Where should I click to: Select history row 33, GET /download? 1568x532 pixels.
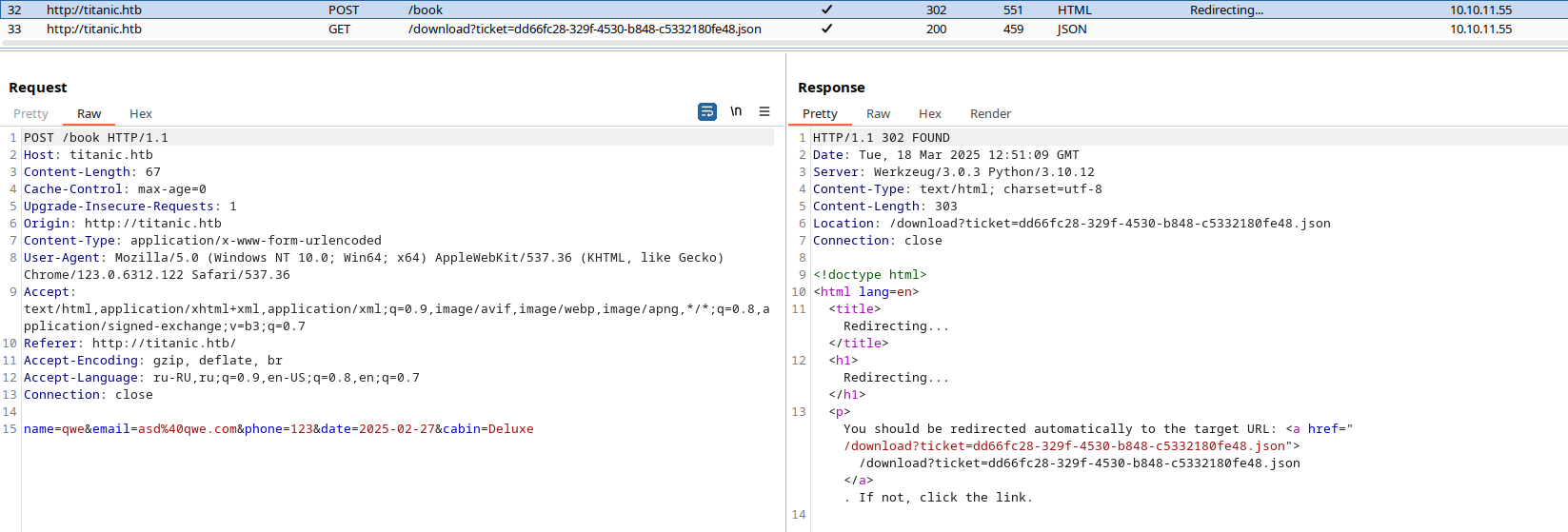click(x=784, y=29)
